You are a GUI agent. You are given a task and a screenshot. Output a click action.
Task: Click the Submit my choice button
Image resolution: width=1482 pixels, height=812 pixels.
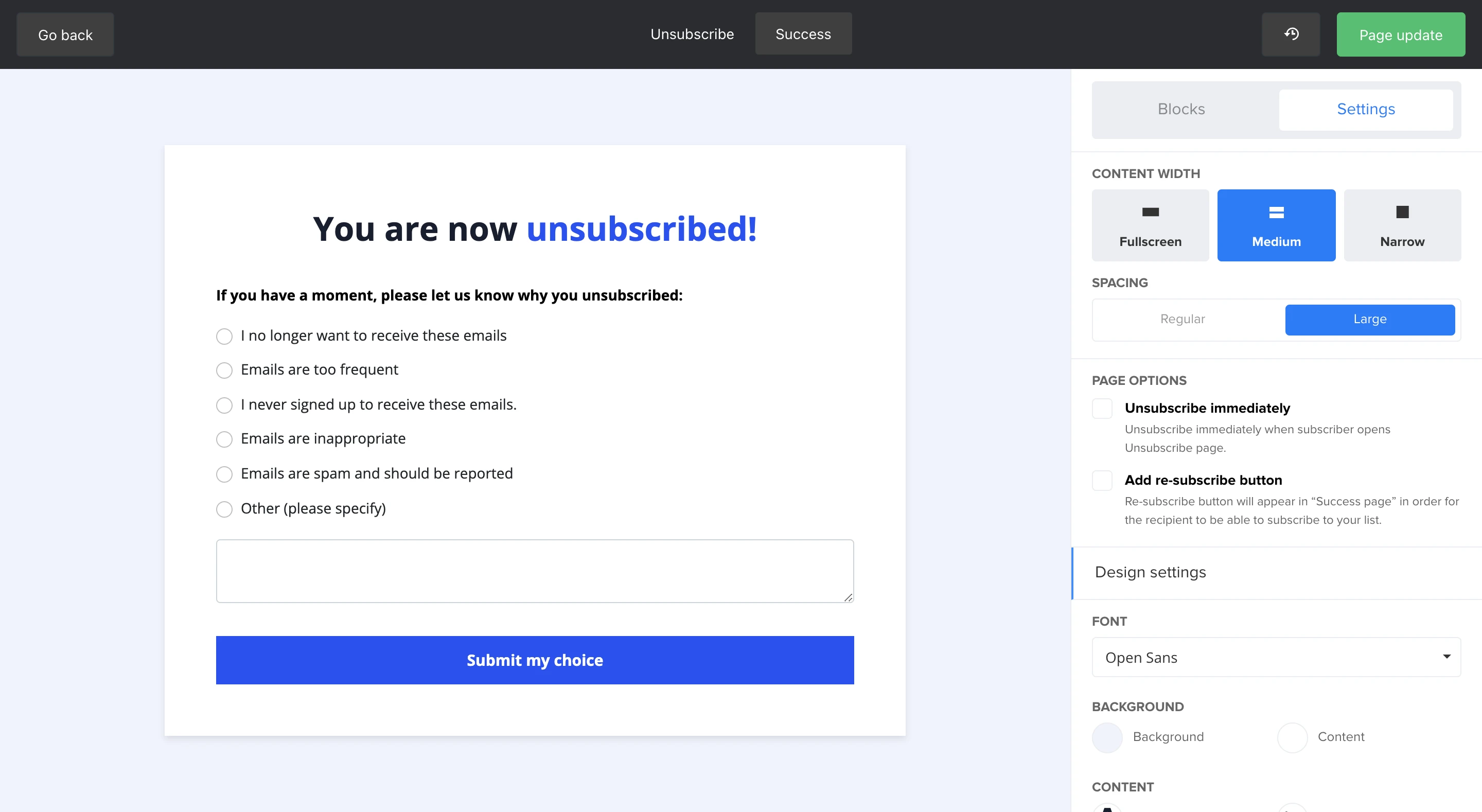535,660
